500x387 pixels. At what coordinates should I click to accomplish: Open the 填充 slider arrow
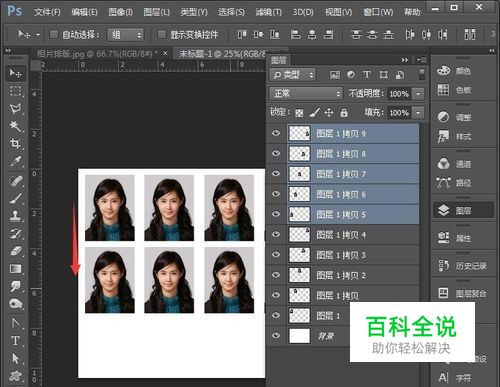click(418, 113)
